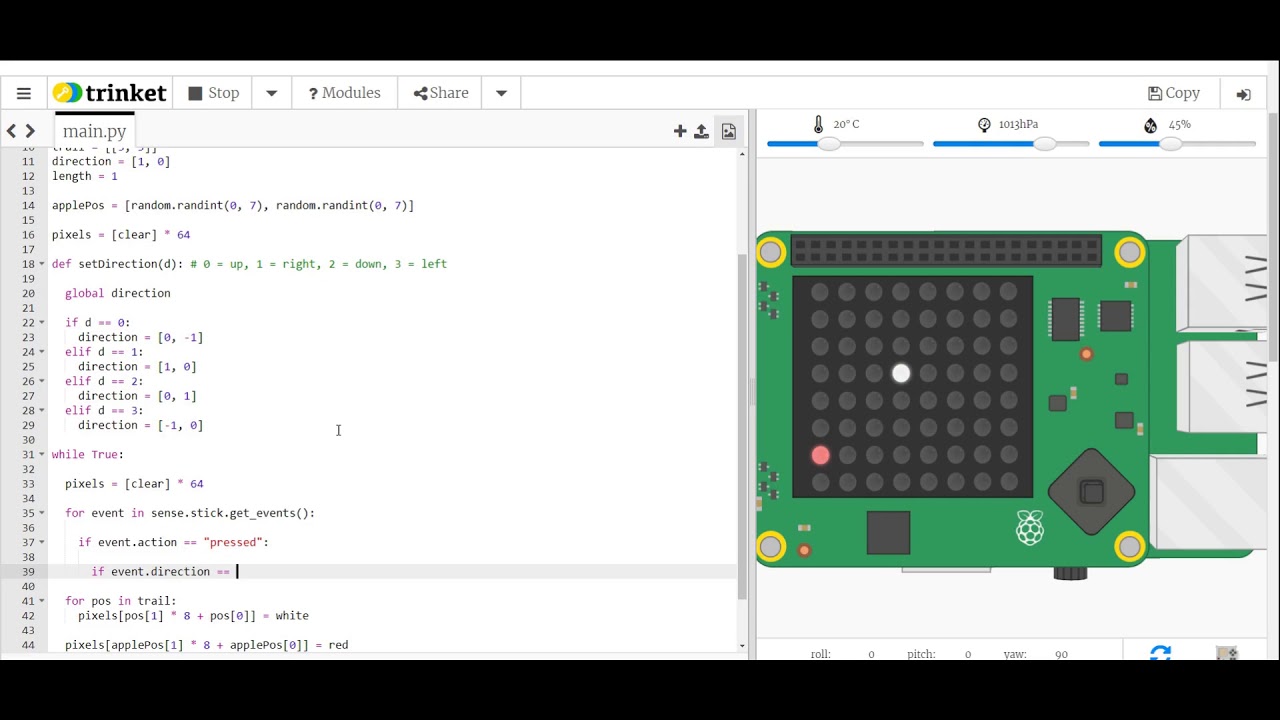
Task: Fold the for pos loop on line 41
Action: click(41, 601)
